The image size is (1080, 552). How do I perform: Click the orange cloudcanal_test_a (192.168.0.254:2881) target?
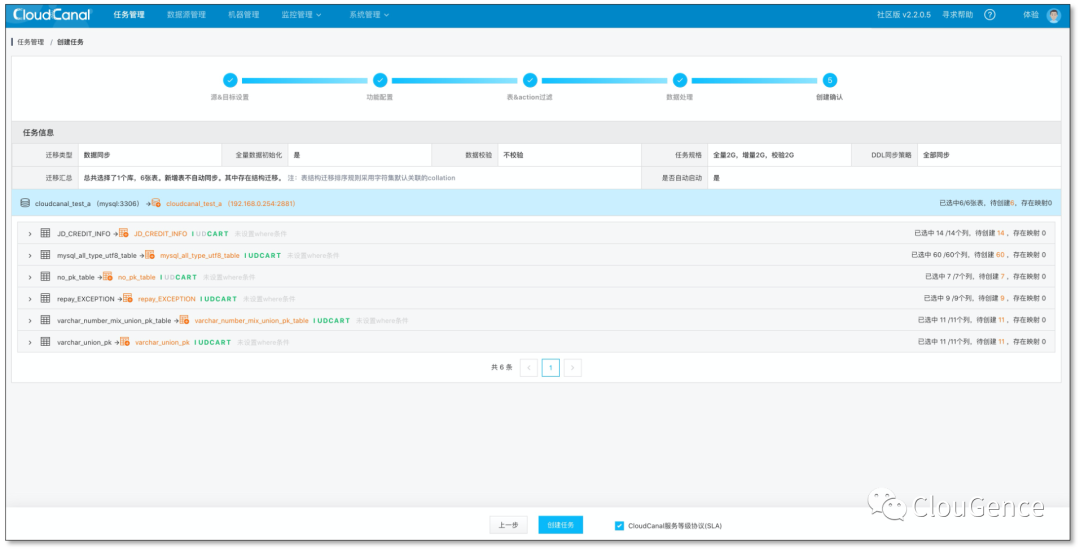point(231,204)
